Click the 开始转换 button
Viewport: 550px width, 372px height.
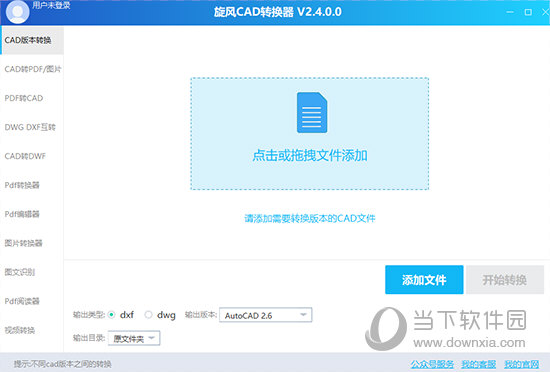[505, 280]
